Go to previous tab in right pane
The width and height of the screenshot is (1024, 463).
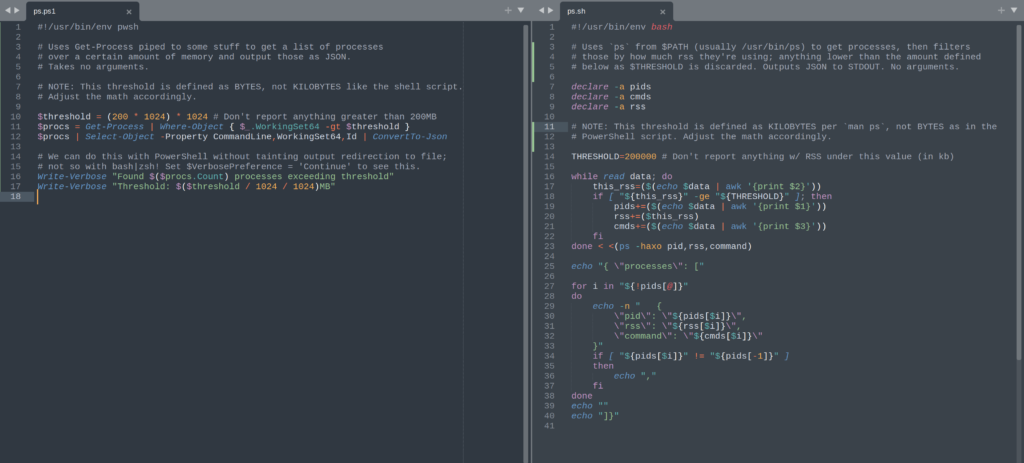(541, 10)
